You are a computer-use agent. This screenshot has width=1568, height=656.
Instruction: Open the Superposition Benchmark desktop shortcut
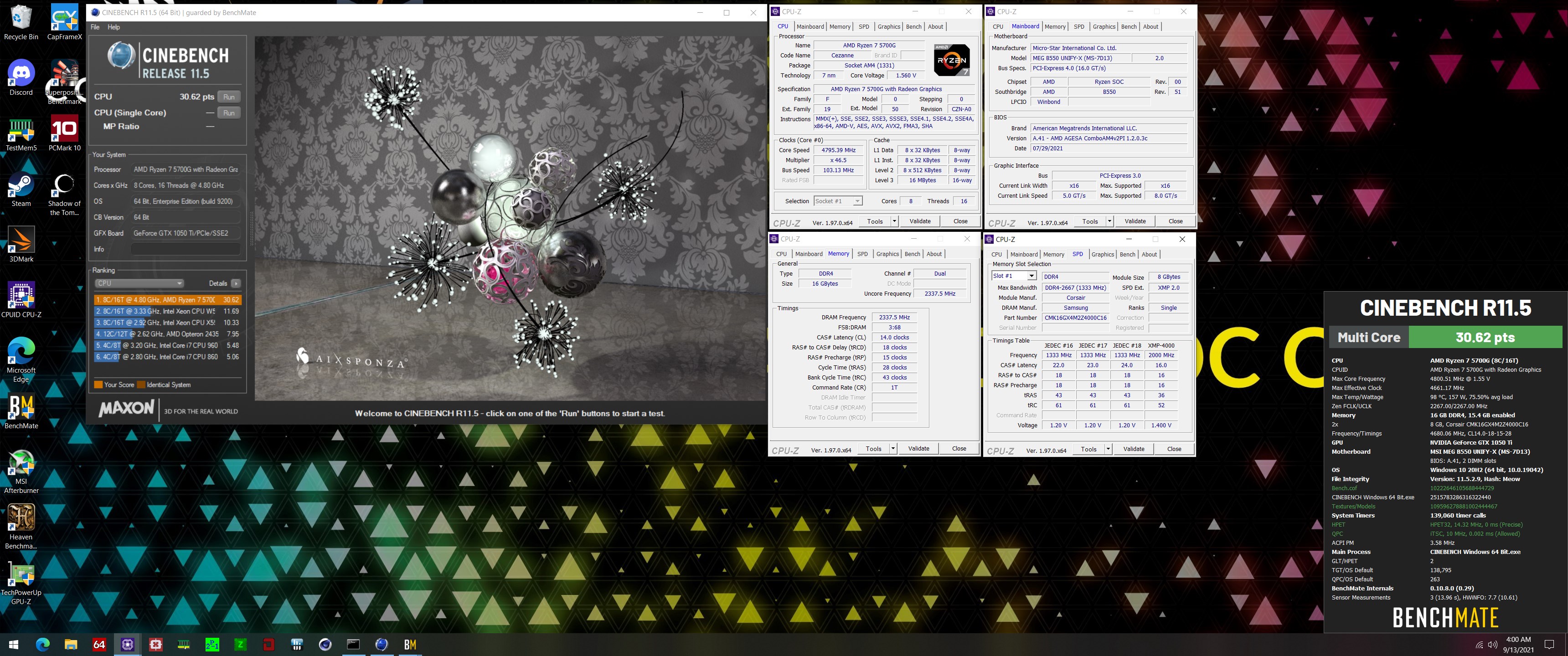65,82
